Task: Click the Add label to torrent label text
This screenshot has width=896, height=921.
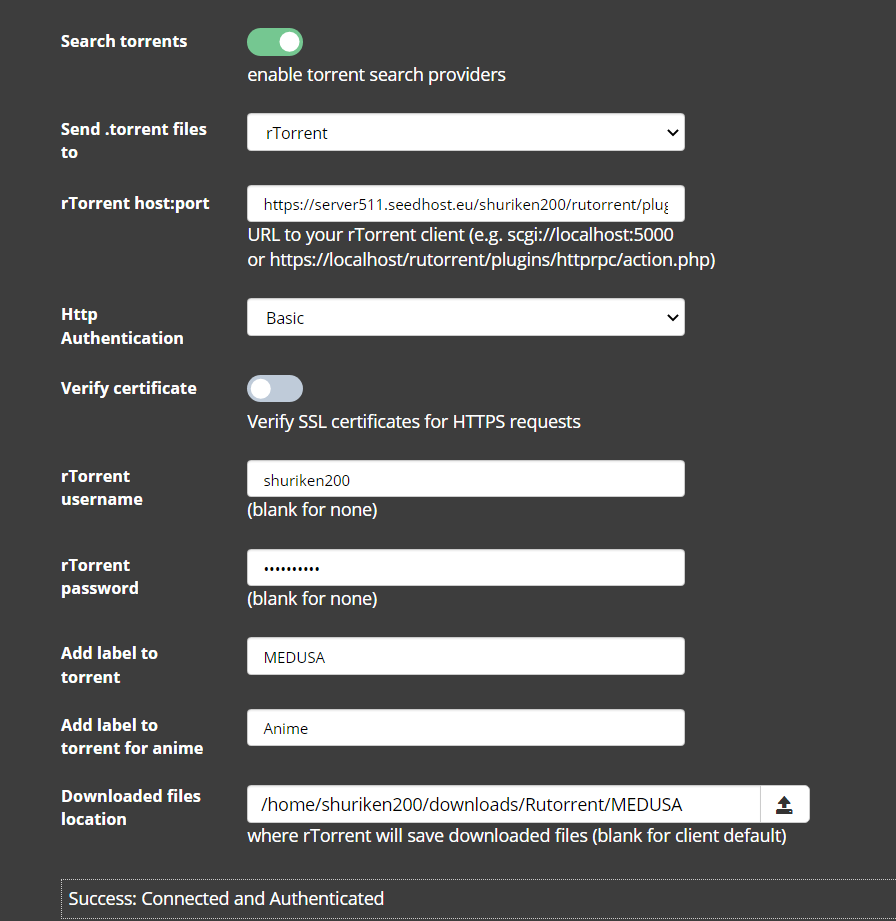Action: click(109, 664)
